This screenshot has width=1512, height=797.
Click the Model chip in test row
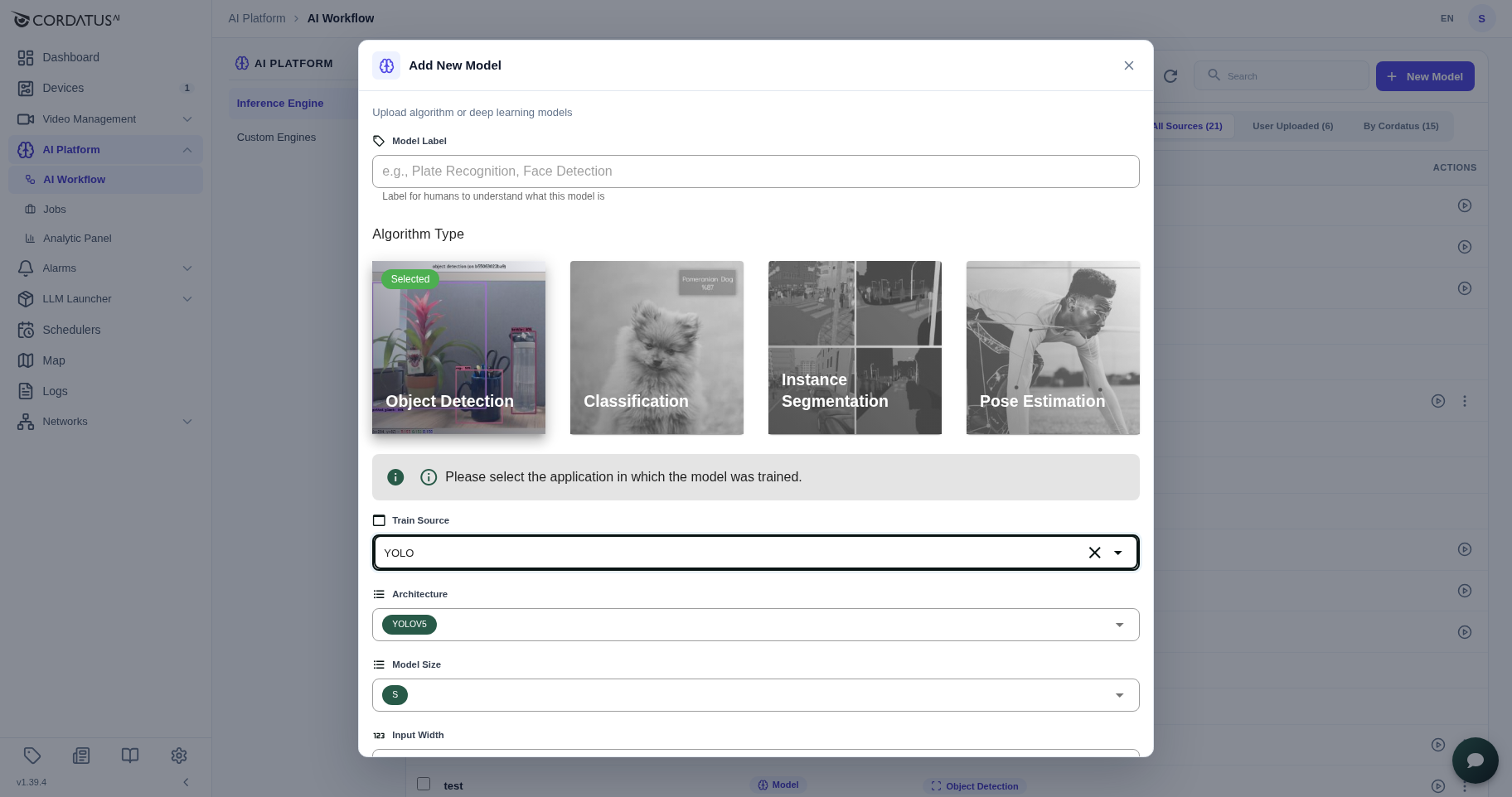tap(778, 785)
